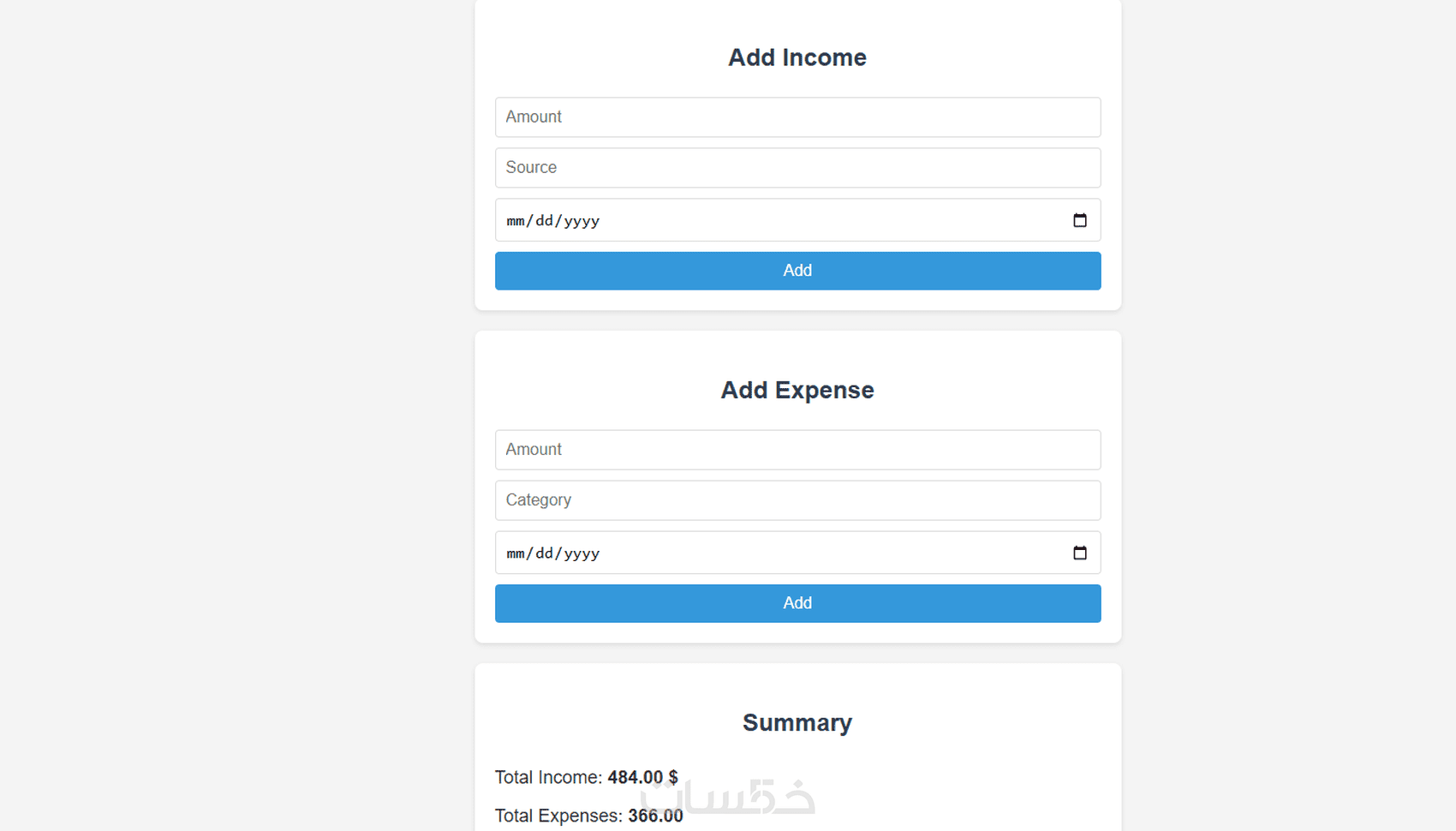Image resolution: width=1456 pixels, height=831 pixels.
Task: Select month segment in income date
Action: point(515,221)
